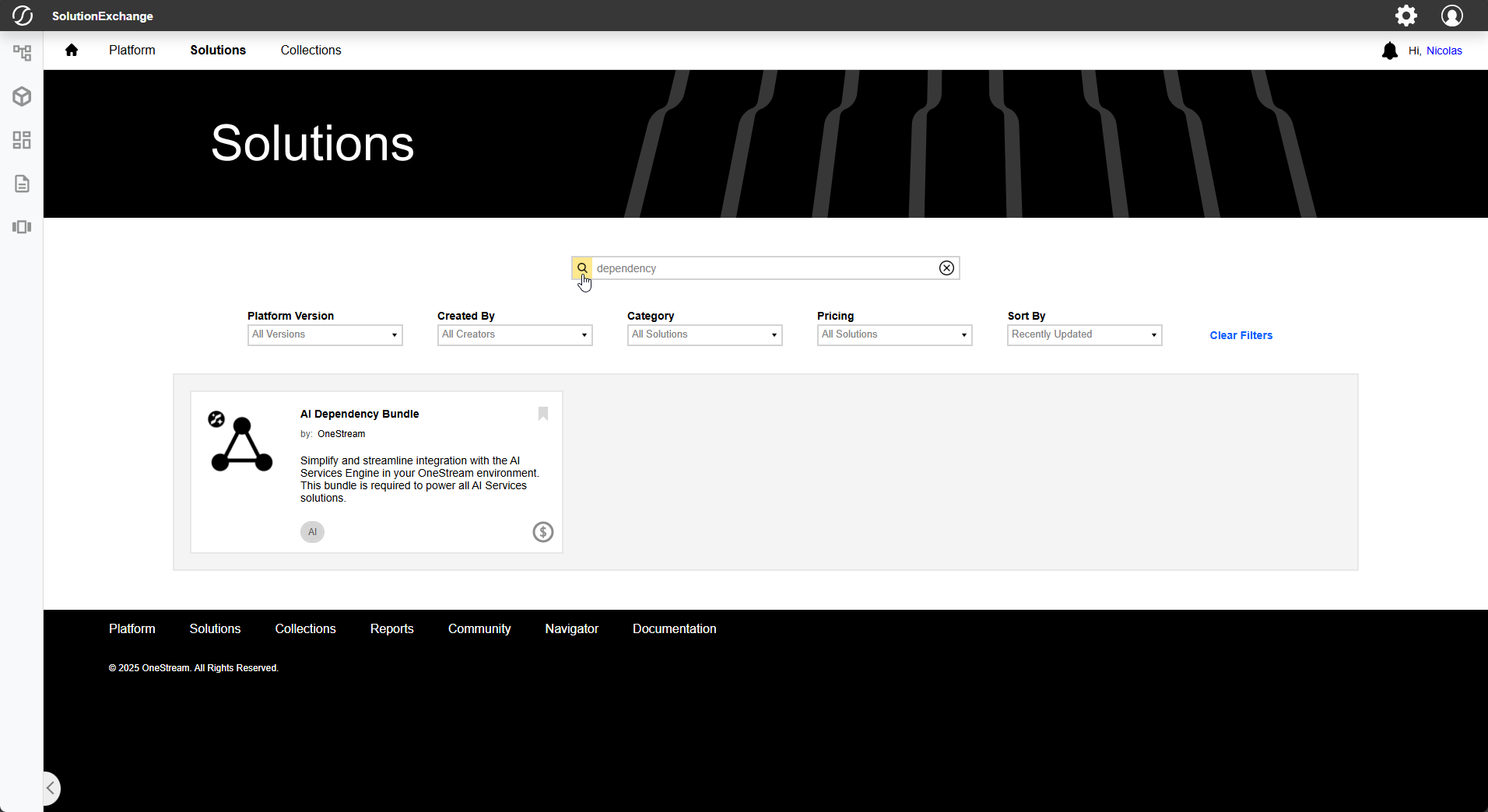Screen dimensions: 1488x812
Task: Click the Clear Filters link
Action: pyautogui.click(x=1241, y=335)
